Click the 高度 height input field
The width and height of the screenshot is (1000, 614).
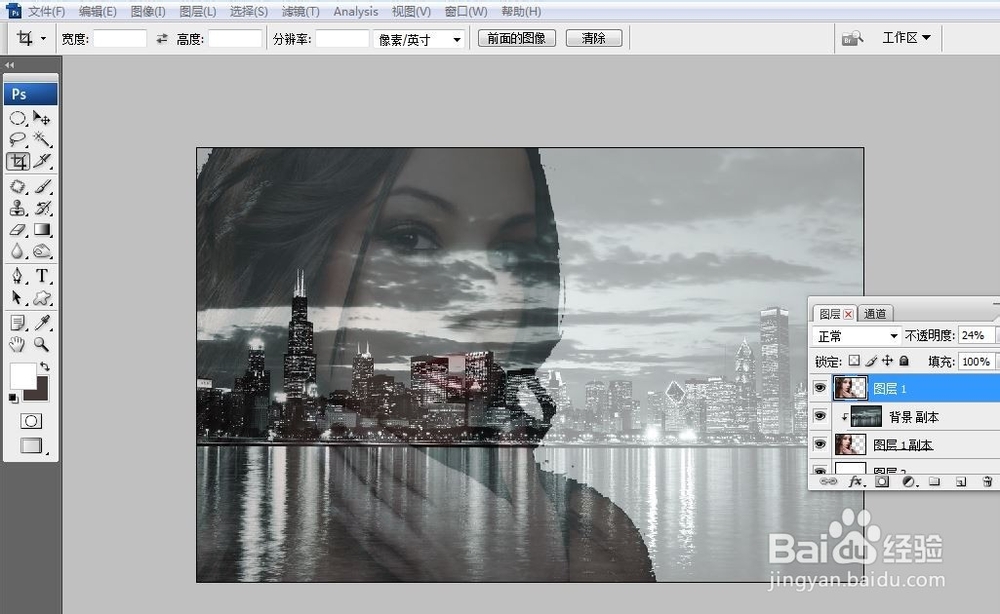[235, 39]
